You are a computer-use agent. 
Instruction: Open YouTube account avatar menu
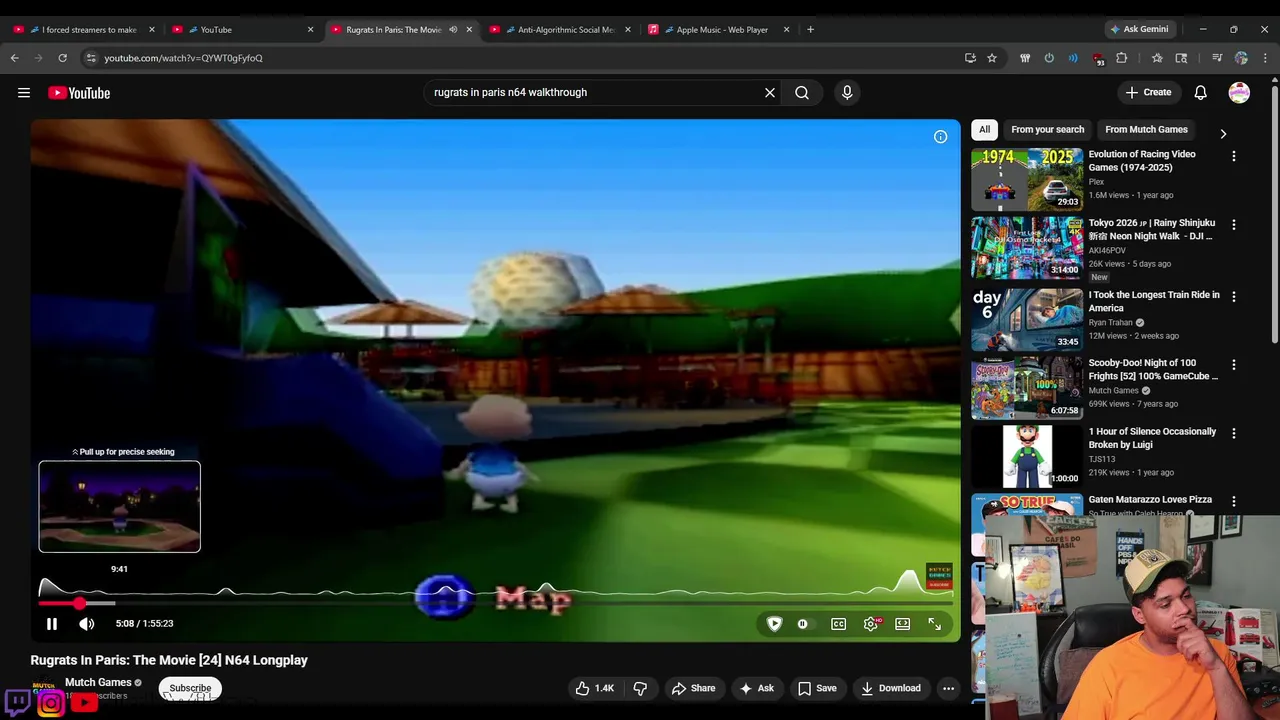(1239, 93)
